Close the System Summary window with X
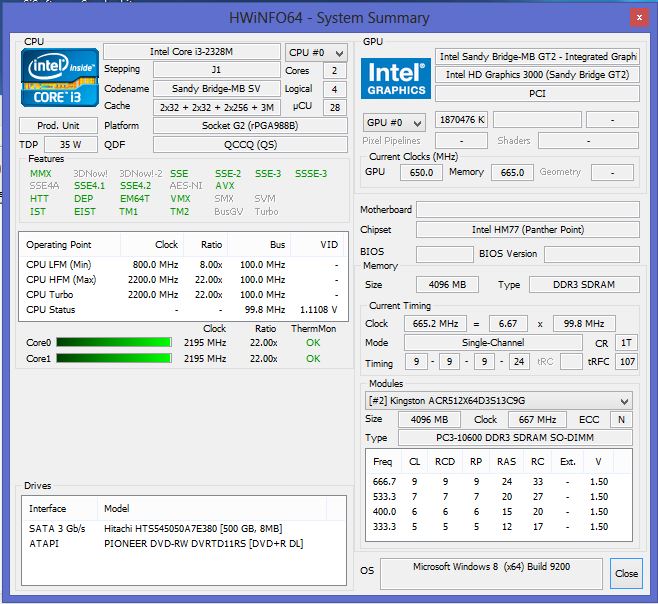The width and height of the screenshot is (658, 604). click(x=639, y=18)
